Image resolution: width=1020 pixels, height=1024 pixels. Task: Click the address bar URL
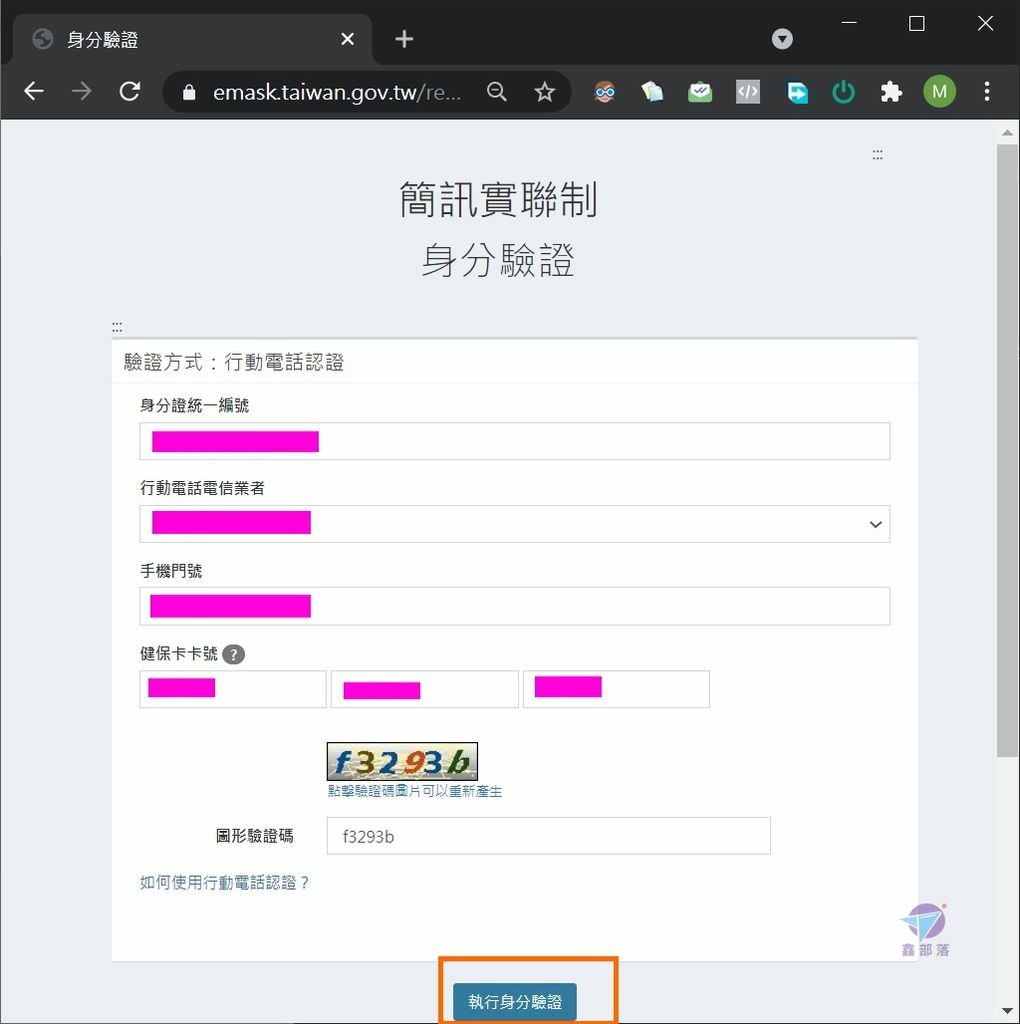tap(337, 92)
